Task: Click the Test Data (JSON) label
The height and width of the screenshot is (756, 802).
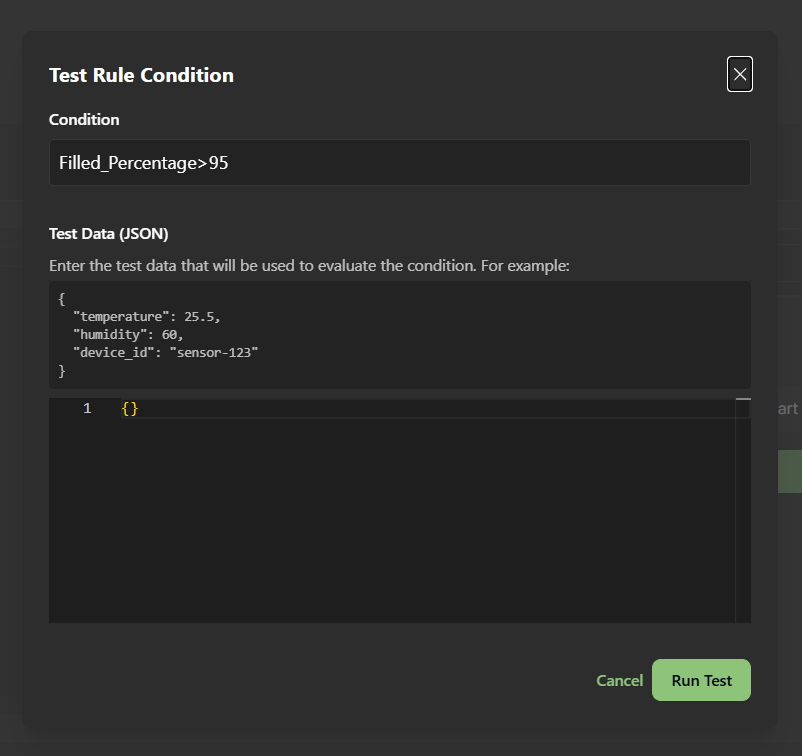Action: pos(108,233)
